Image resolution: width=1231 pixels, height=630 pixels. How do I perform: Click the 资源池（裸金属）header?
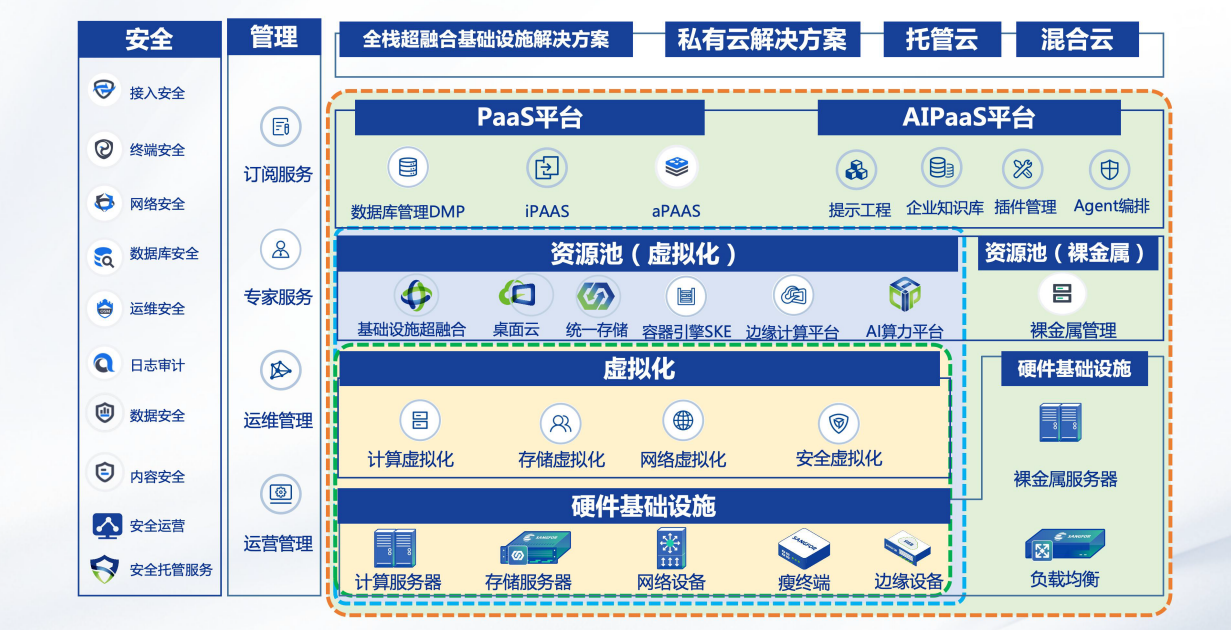[x=1066, y=253]
